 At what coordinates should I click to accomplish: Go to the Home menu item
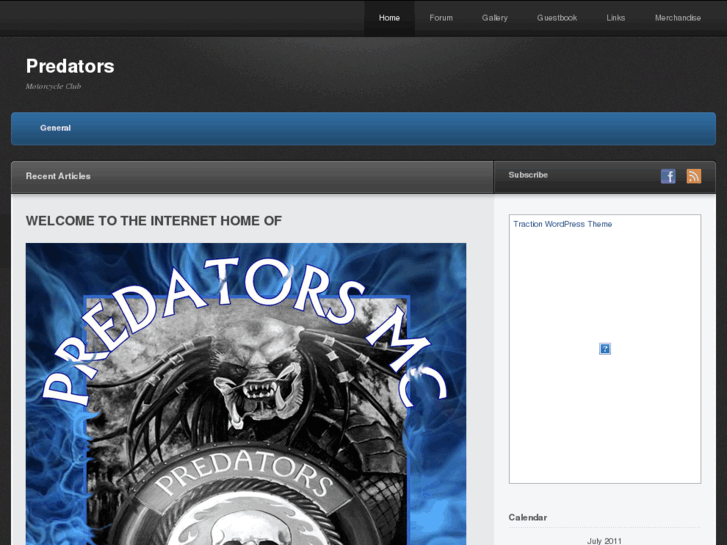point(389,18)
